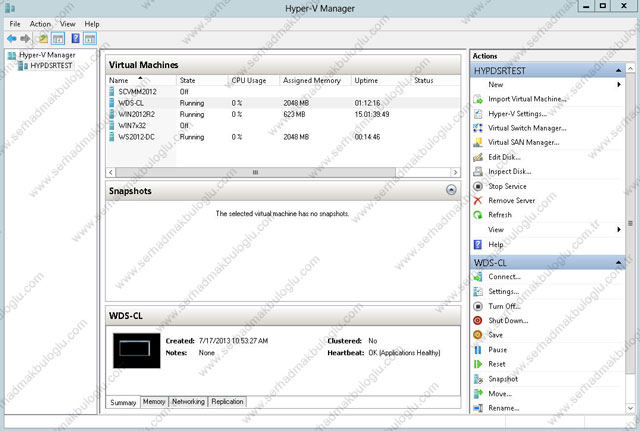This screenshot has width=640, height=431.
Task: Toggle the Show/Hide Console Tree icon
Action: pos(58,39)
